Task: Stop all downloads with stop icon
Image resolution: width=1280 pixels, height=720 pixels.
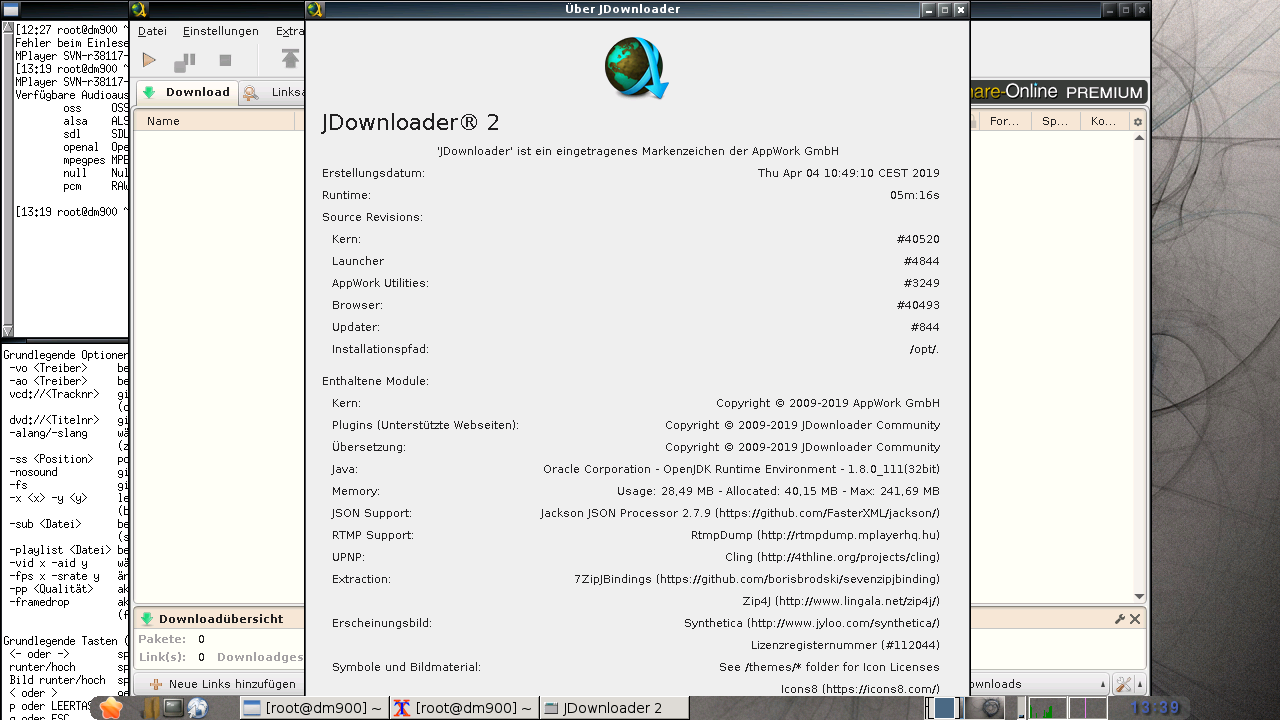Action: pos(225,61)
